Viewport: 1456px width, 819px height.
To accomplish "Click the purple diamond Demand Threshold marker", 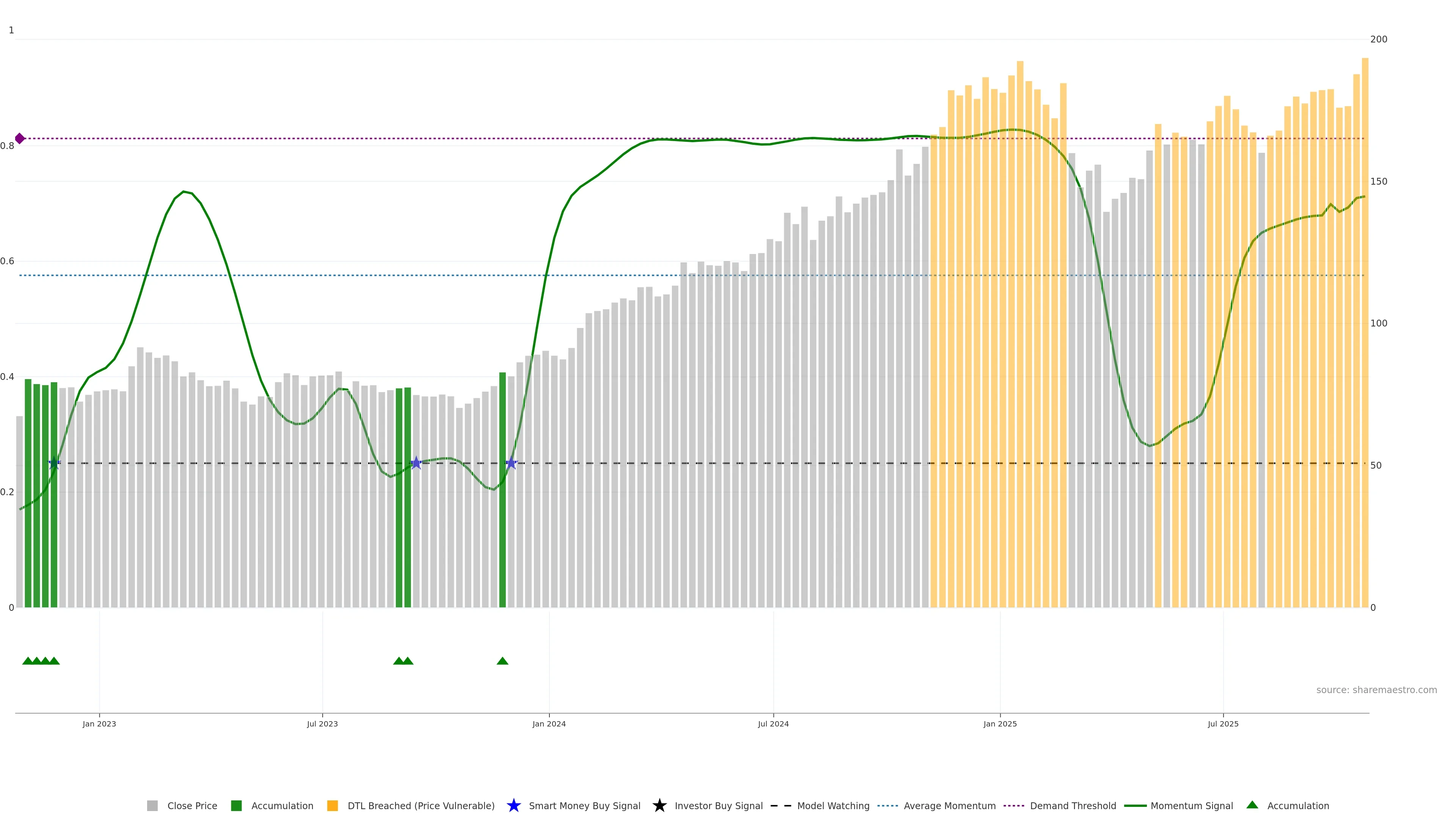I will pos(20,138).
